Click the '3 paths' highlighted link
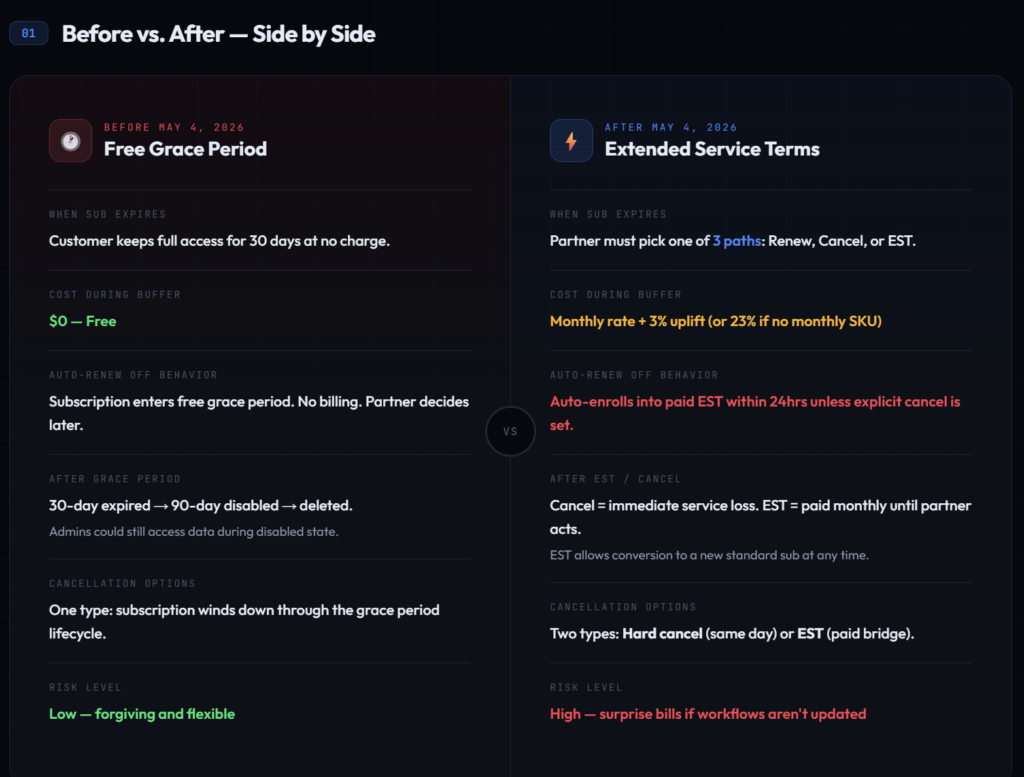The width and height of the screenshot is (1024, 777). 735,241
